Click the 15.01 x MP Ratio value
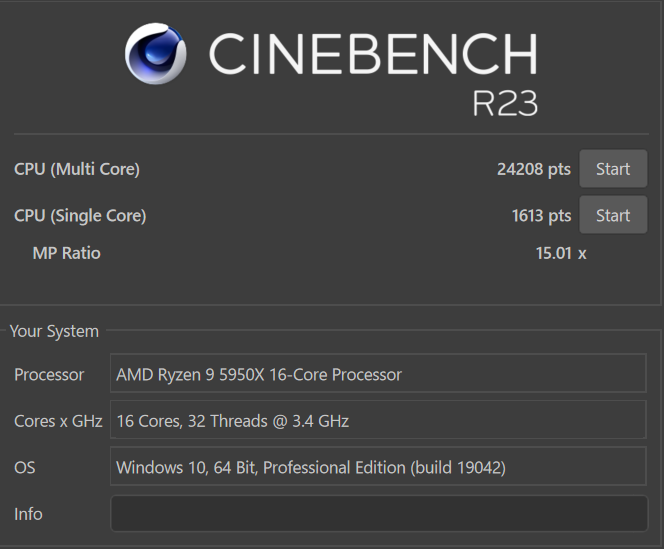 coord(561,253)
